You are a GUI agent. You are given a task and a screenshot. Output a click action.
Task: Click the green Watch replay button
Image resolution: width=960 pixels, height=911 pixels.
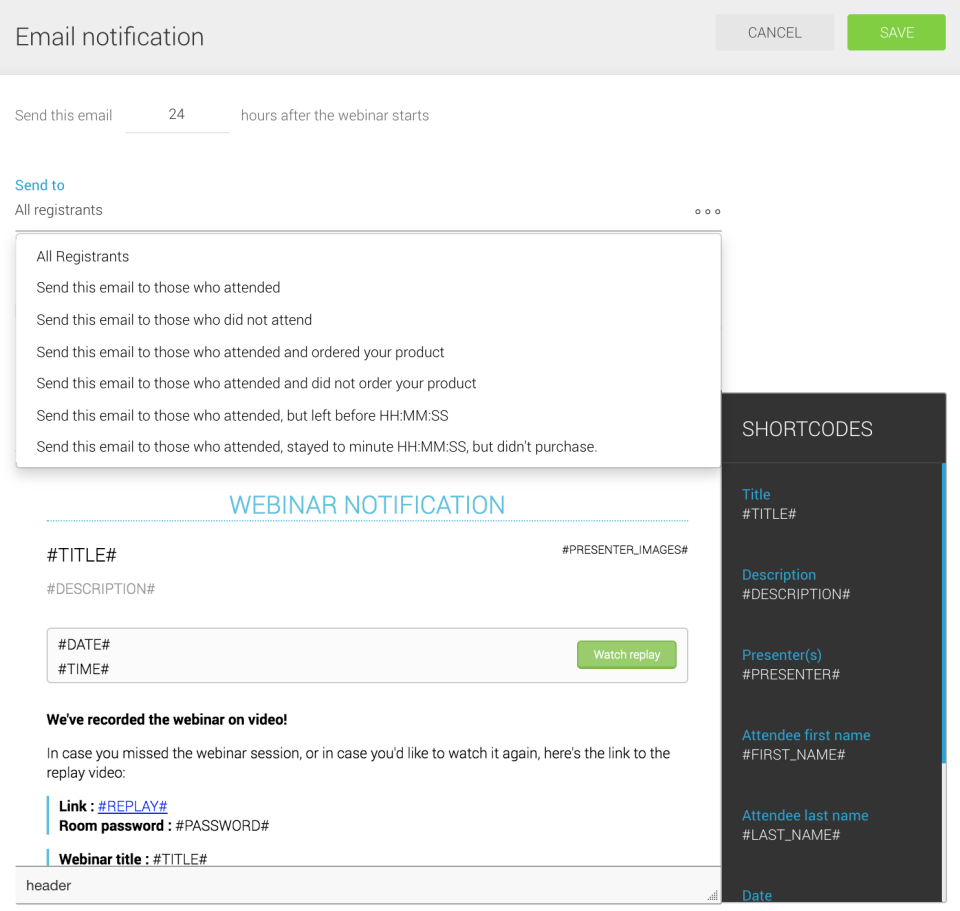627,655
